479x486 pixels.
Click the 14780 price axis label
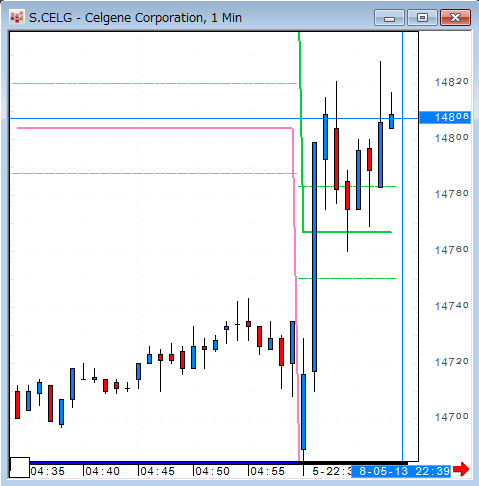point(452,193)
